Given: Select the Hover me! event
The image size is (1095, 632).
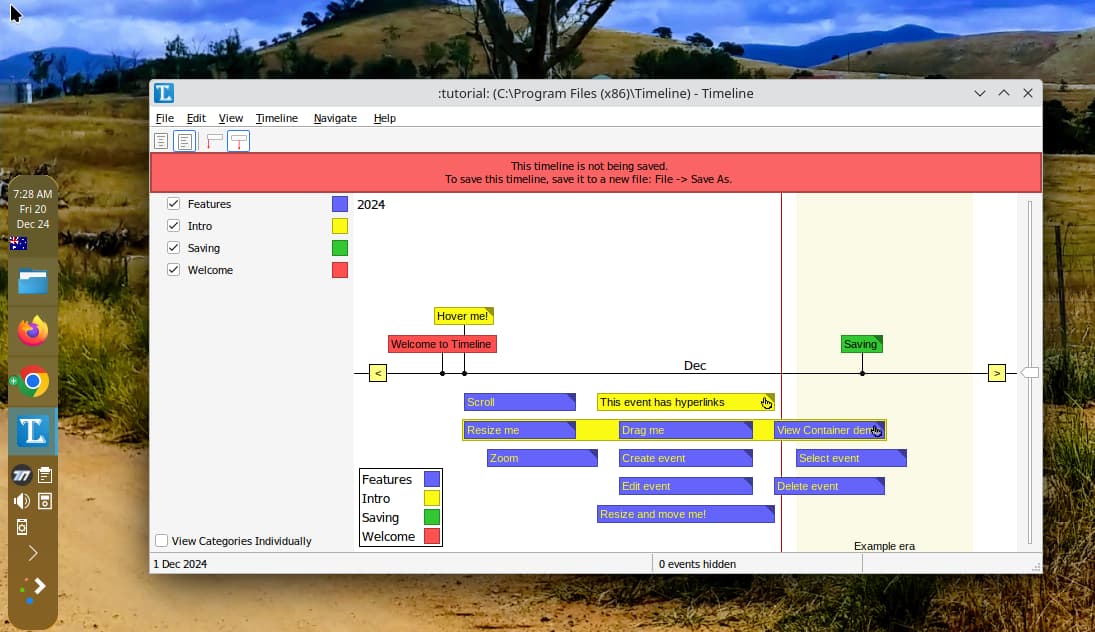Looking at the screenshot, I should click(464, 316).
